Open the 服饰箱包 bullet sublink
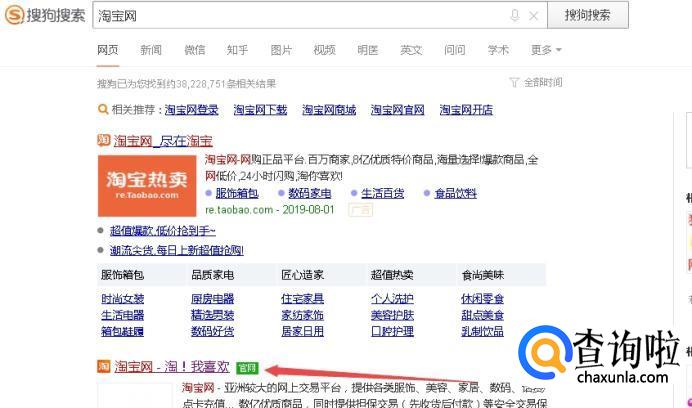The image size is (692, 408). tap(237, 193)
